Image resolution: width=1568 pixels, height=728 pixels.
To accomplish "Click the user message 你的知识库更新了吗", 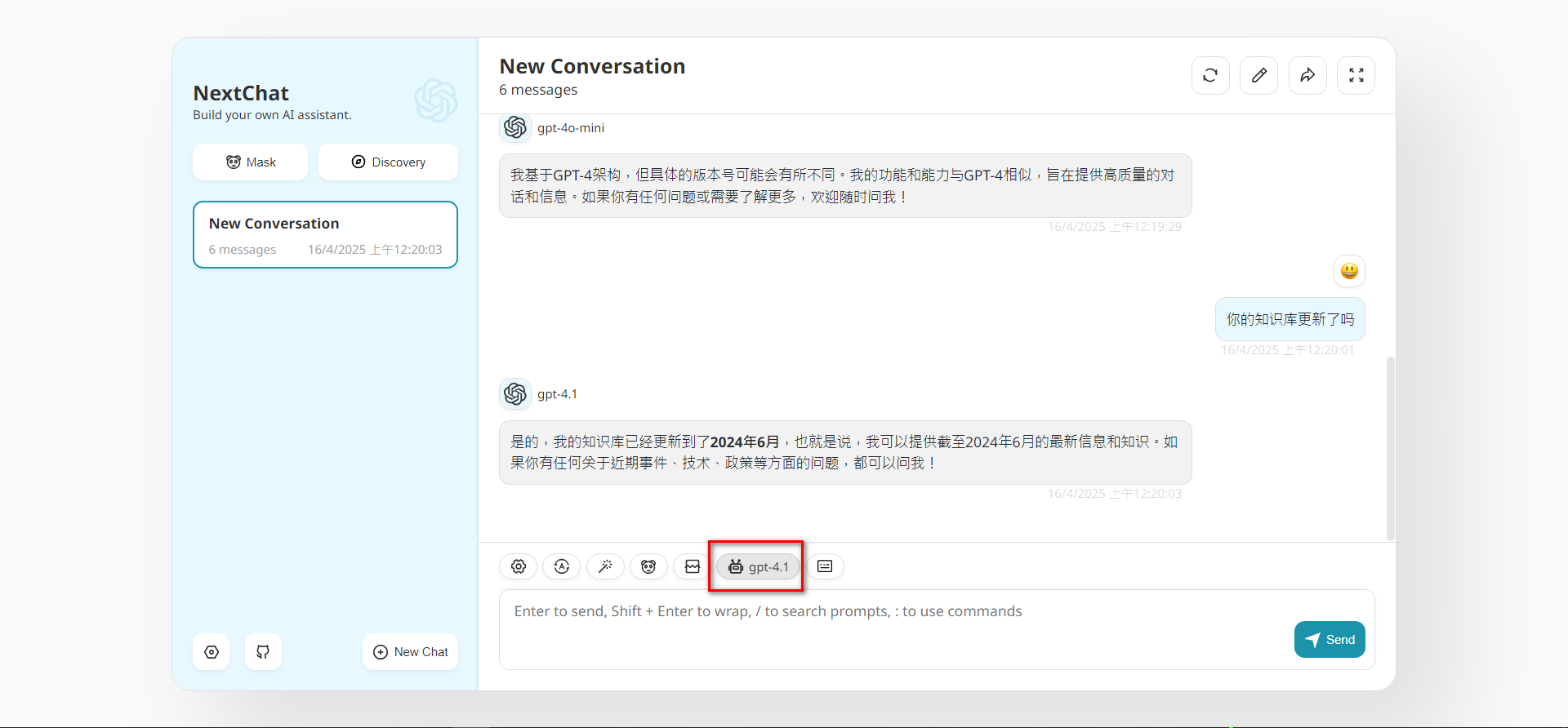I will tap(1290, 319).
